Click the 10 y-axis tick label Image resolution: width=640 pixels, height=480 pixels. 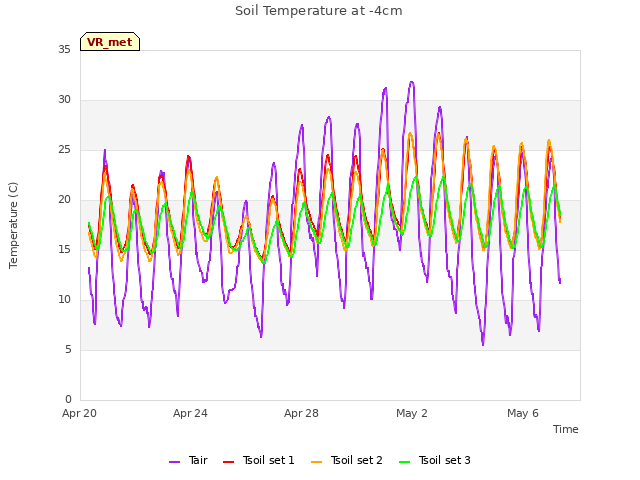coord(64,300)
